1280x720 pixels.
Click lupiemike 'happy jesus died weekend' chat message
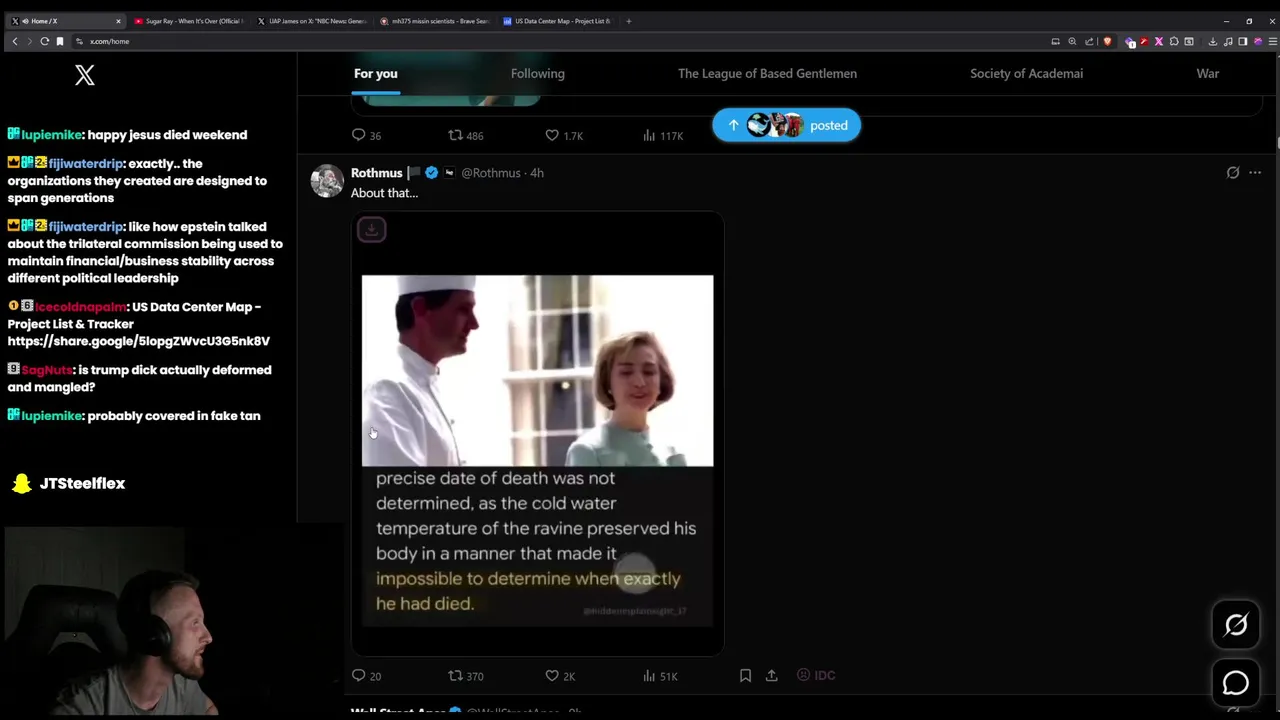coord(128,135)
